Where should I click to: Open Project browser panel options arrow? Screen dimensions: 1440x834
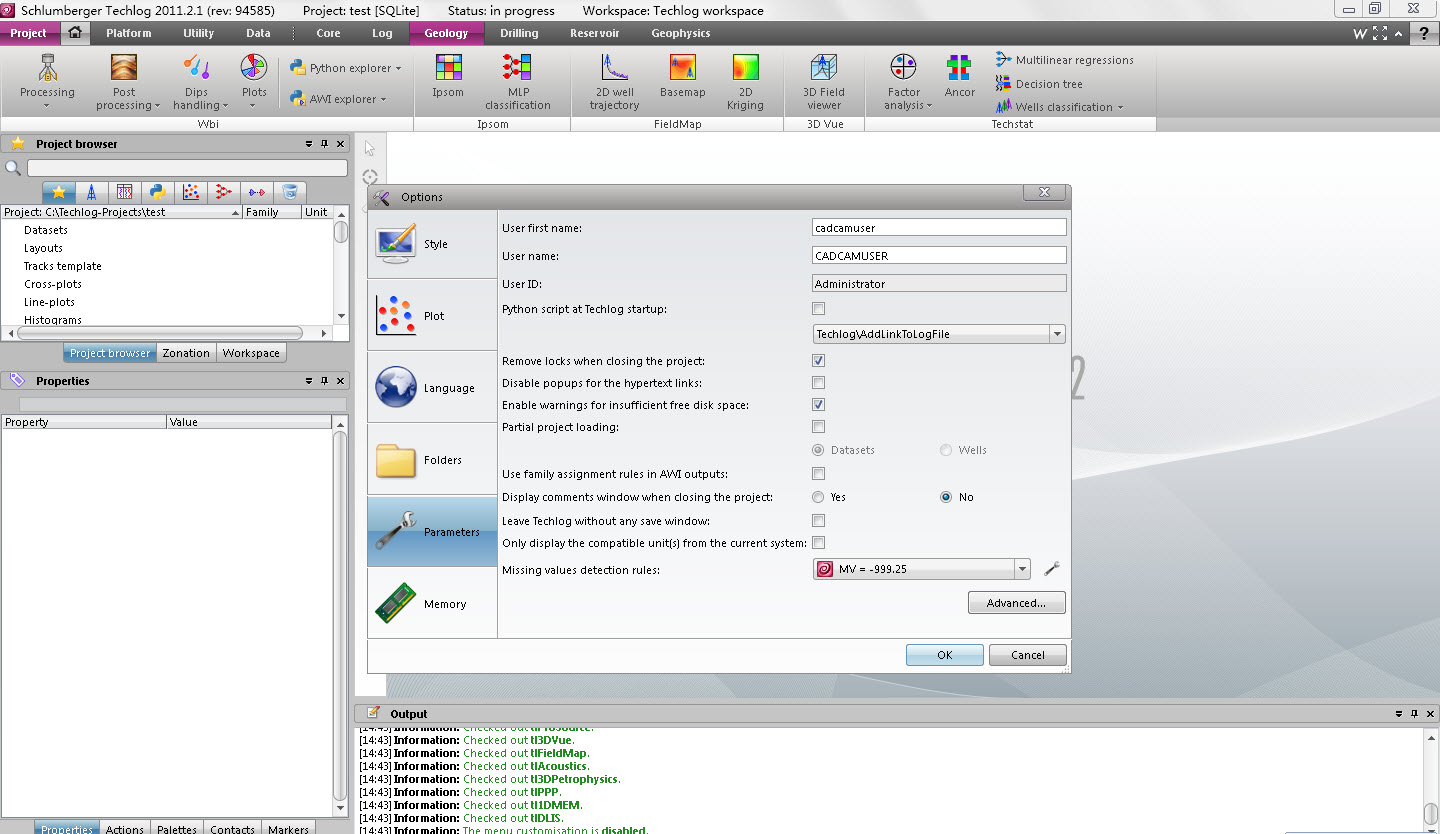point(309,144)
